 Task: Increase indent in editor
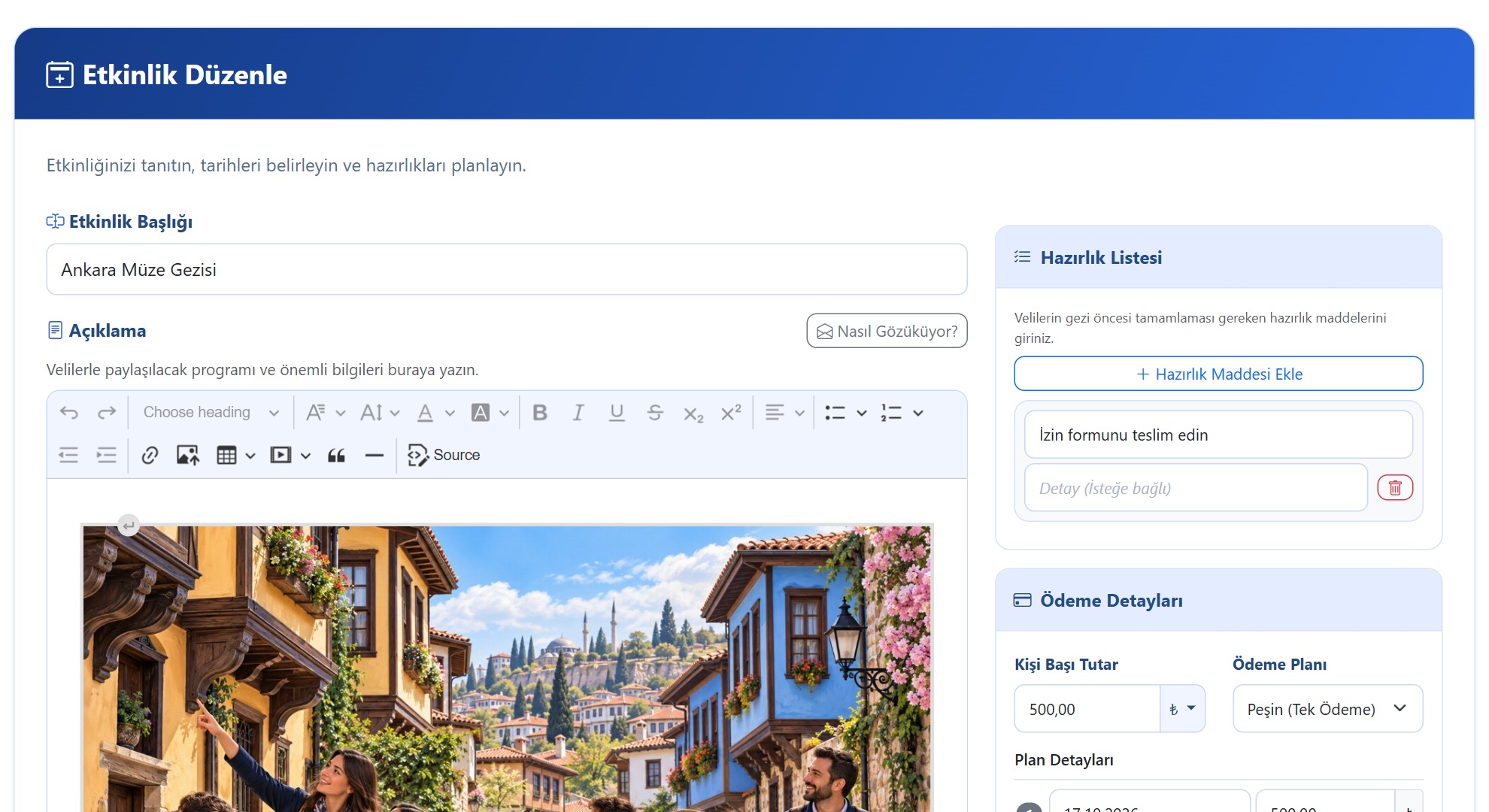pyautogui.click(x=107, y=455)
